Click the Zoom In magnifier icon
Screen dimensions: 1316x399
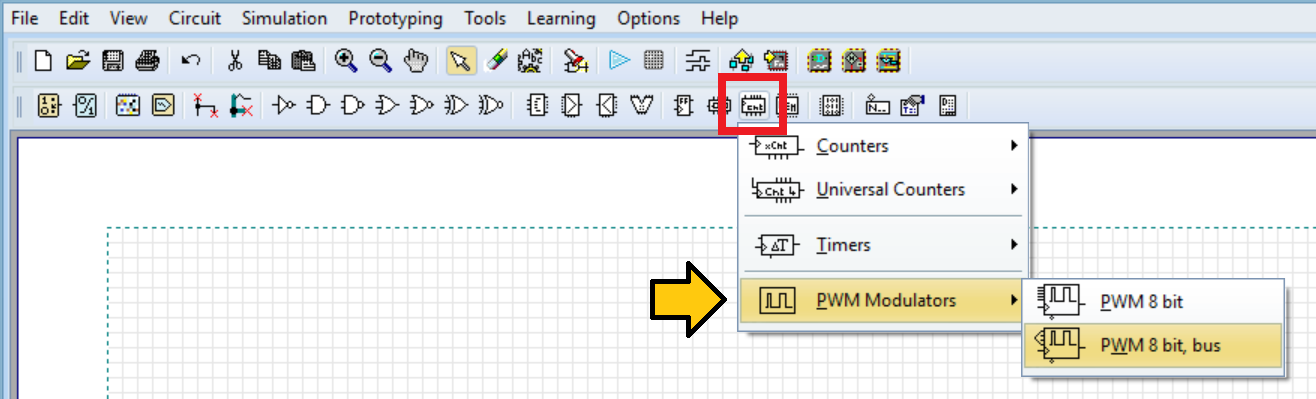point(346,61)
